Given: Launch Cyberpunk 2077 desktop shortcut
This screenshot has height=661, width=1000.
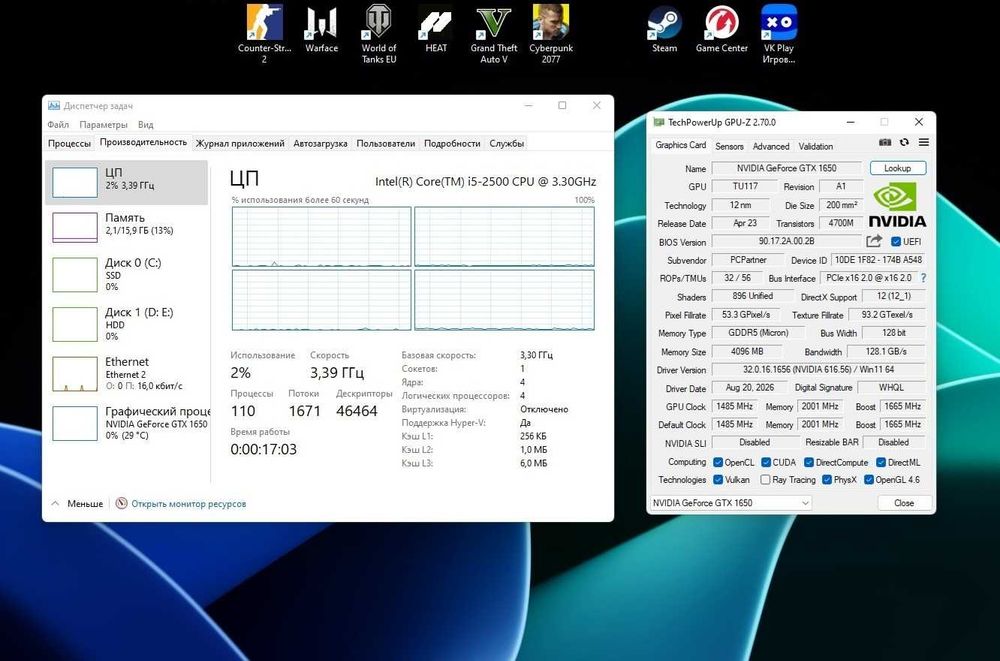Looking at the screenshot, I should 551,34.
